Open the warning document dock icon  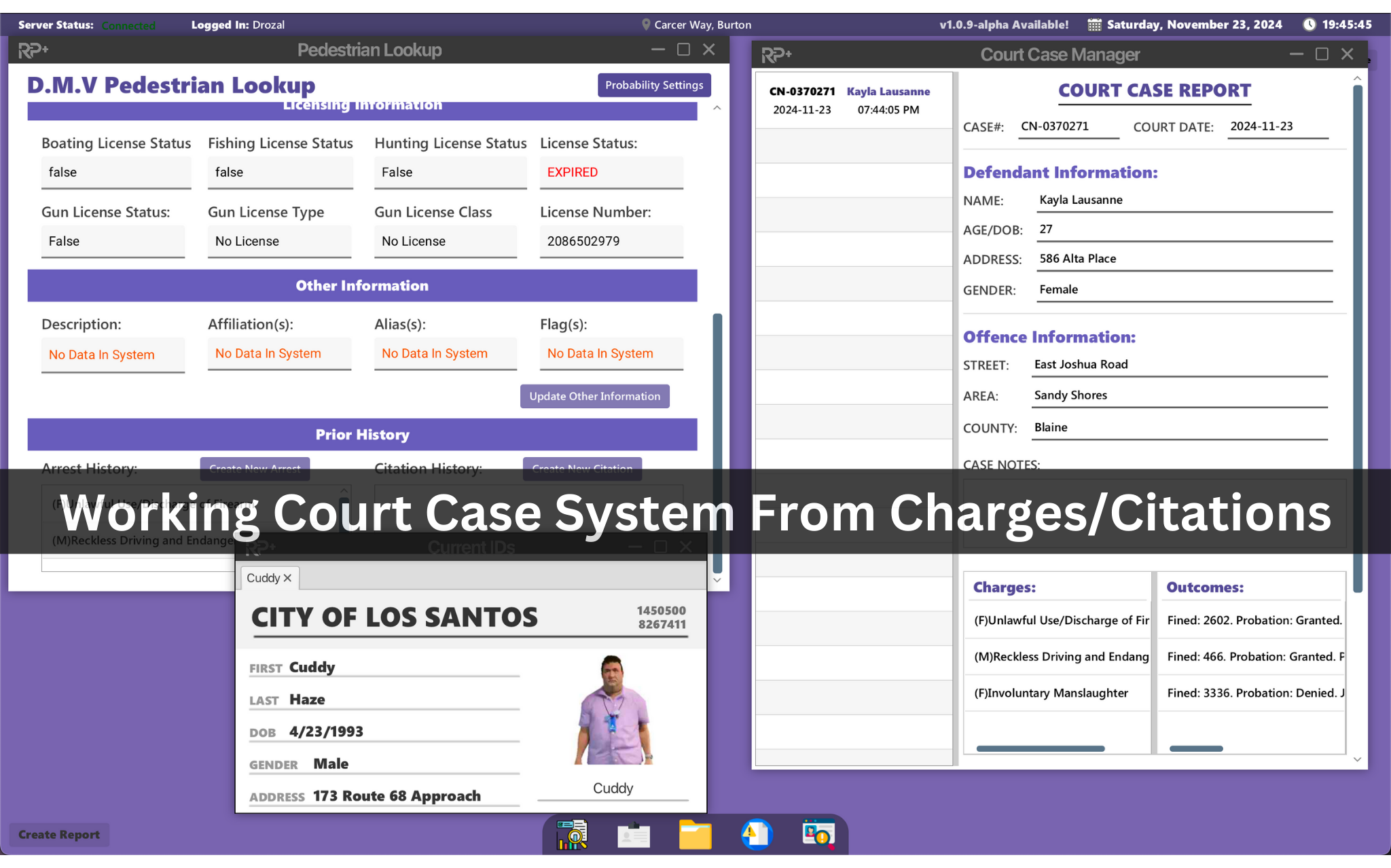tap(756, 834)
